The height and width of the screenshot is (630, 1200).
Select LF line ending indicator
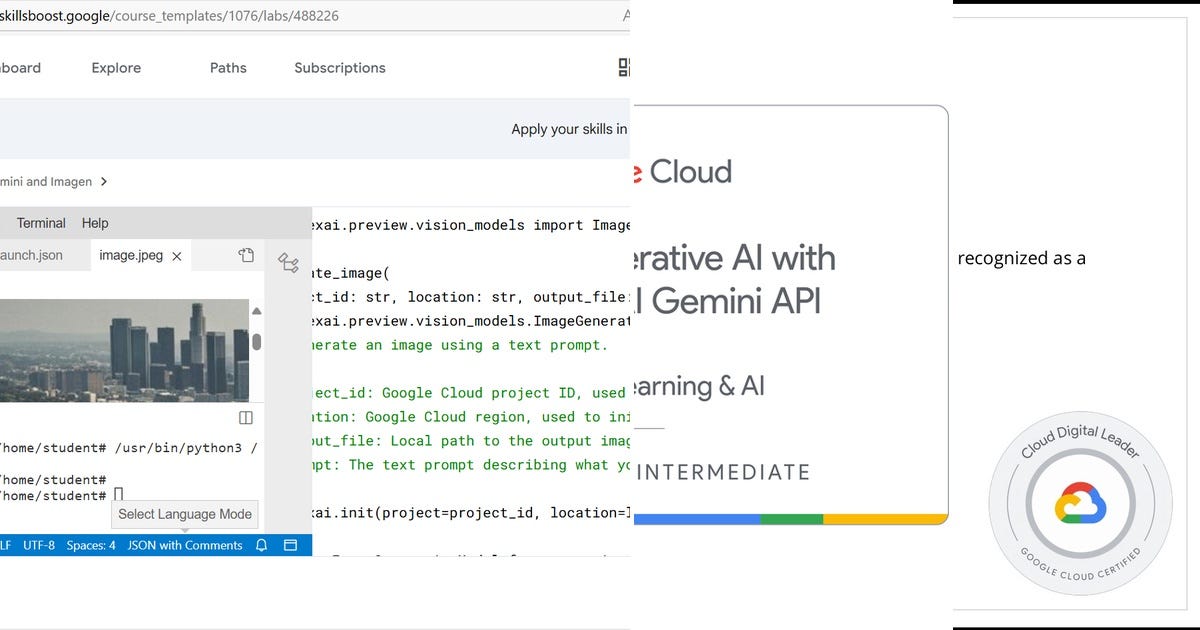click(x=6, y=545)
